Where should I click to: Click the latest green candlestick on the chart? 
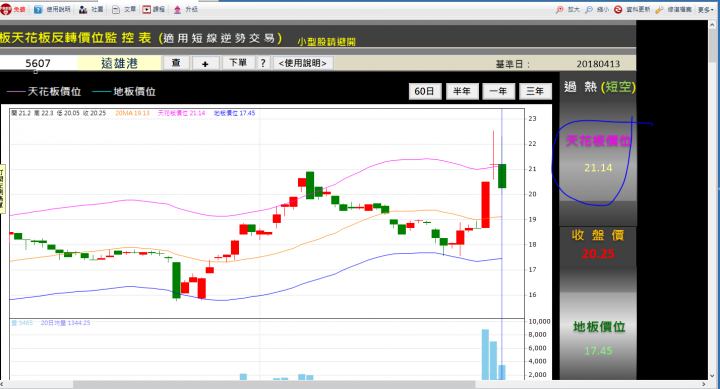(502, 176)
